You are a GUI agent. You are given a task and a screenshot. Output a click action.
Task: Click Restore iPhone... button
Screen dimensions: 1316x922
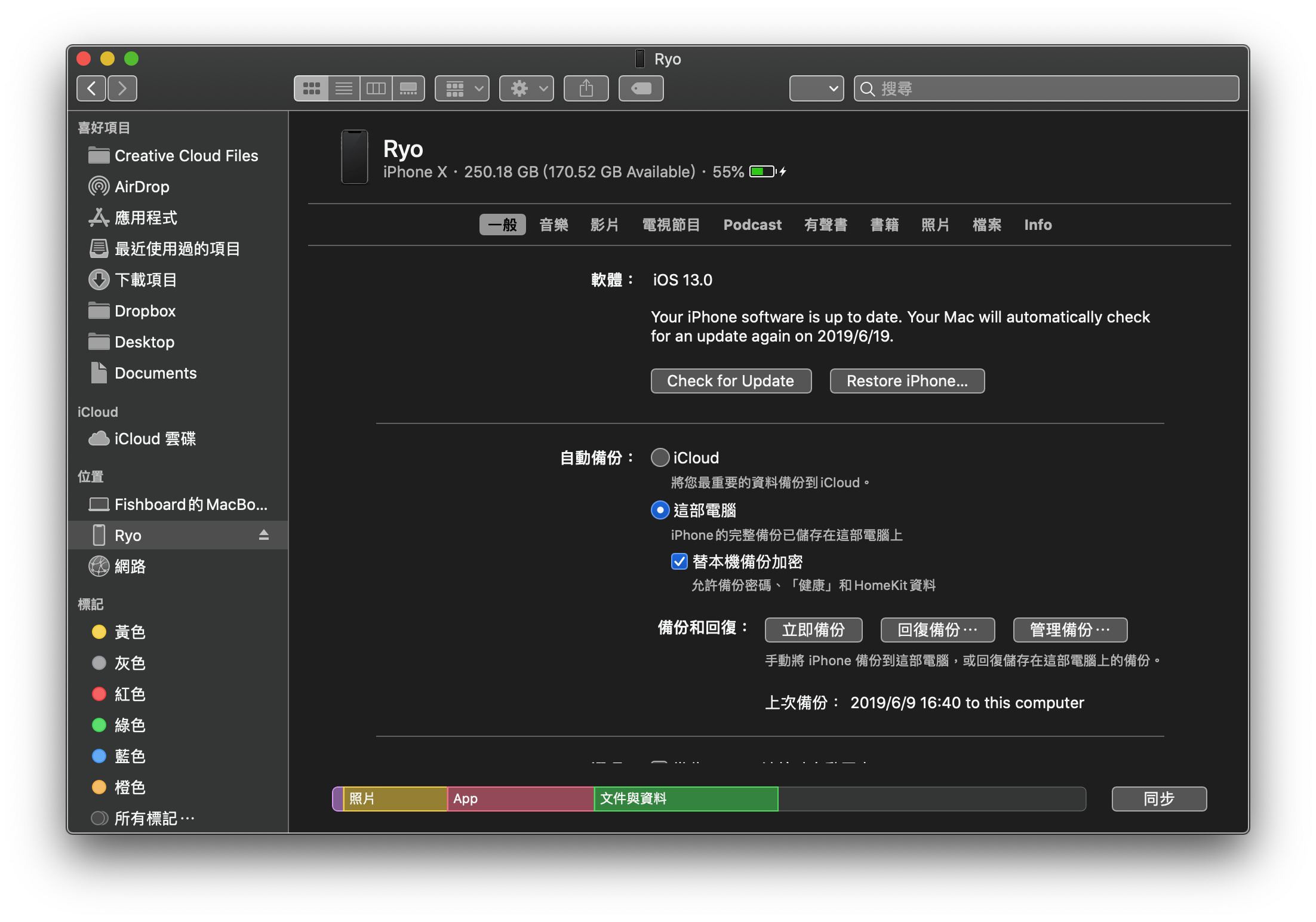pos(907,381)
